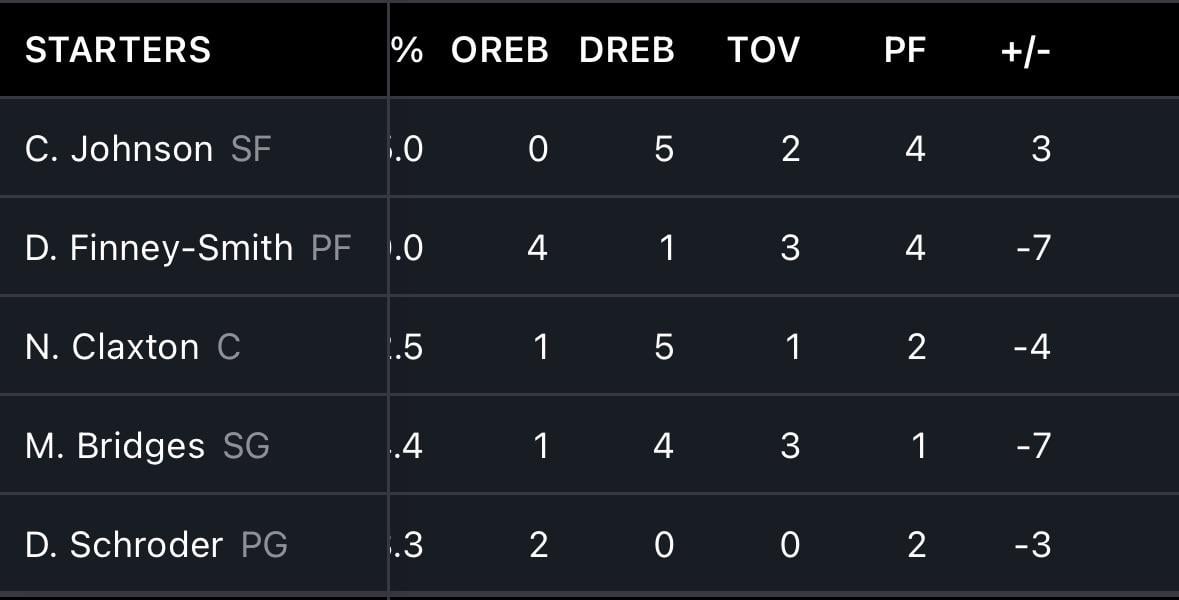1179x600 pixels.
Task: Click D. Schroder's plus-minus value -3
Action: (1032, 545)
